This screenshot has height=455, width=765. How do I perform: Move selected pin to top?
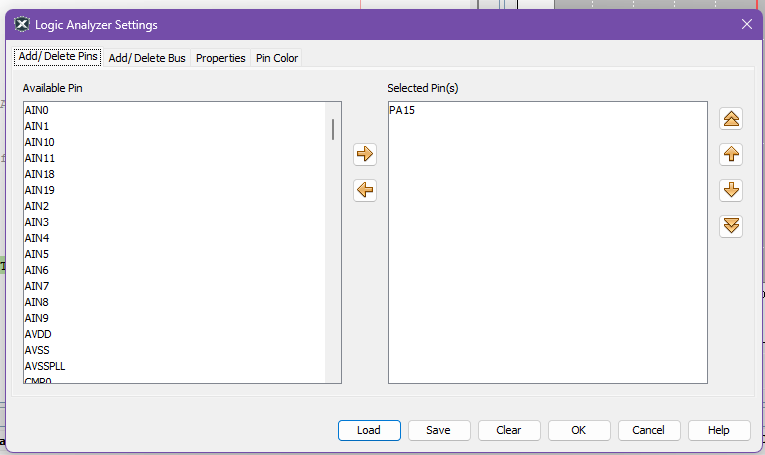click(x=731, y=119)
